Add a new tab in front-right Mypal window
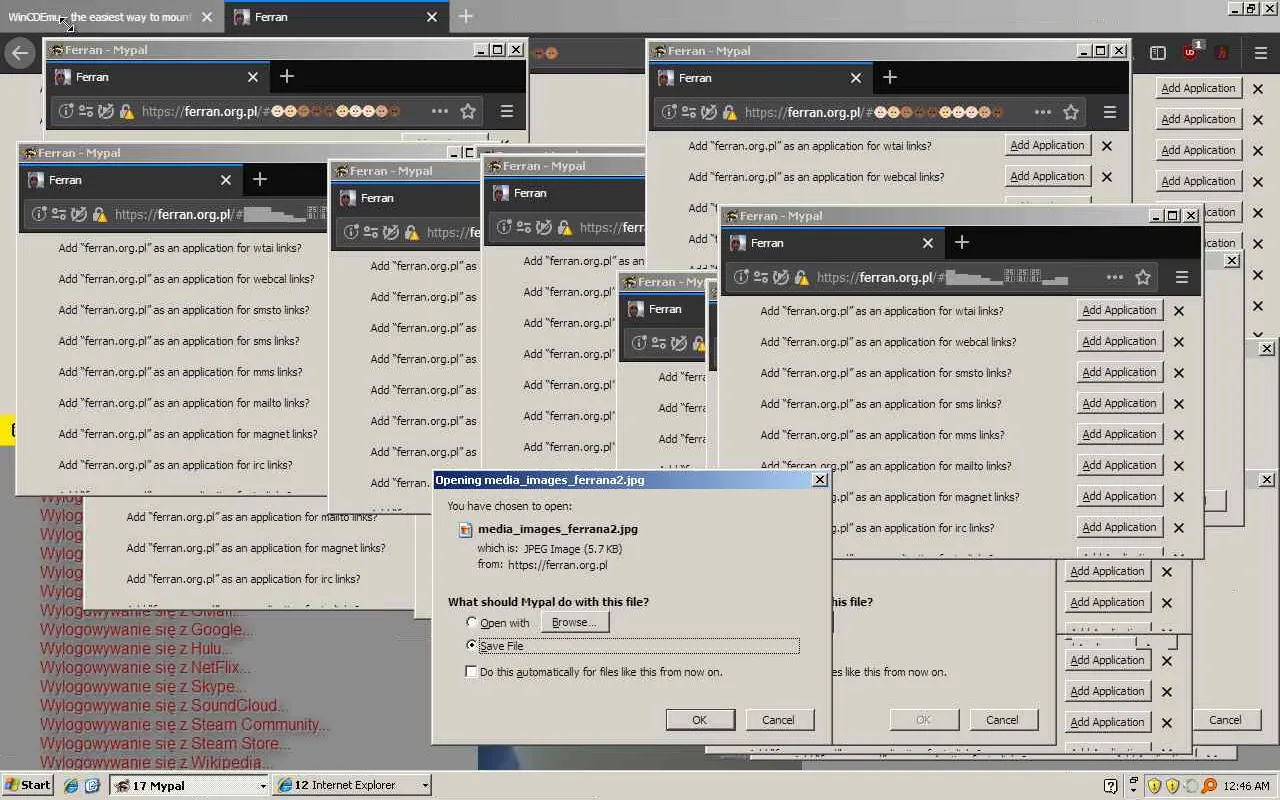The width and height of the screenshot is (1280, 800). click(962, 243)
